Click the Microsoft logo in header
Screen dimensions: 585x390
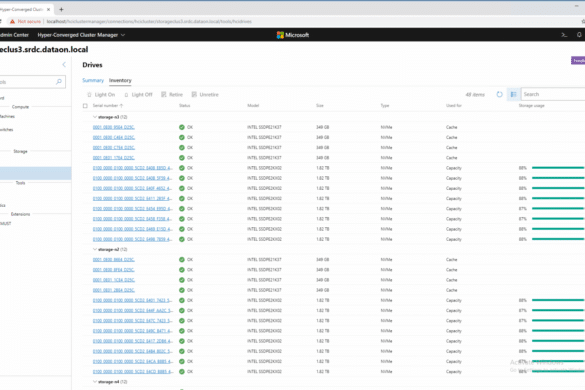[293, 35]
